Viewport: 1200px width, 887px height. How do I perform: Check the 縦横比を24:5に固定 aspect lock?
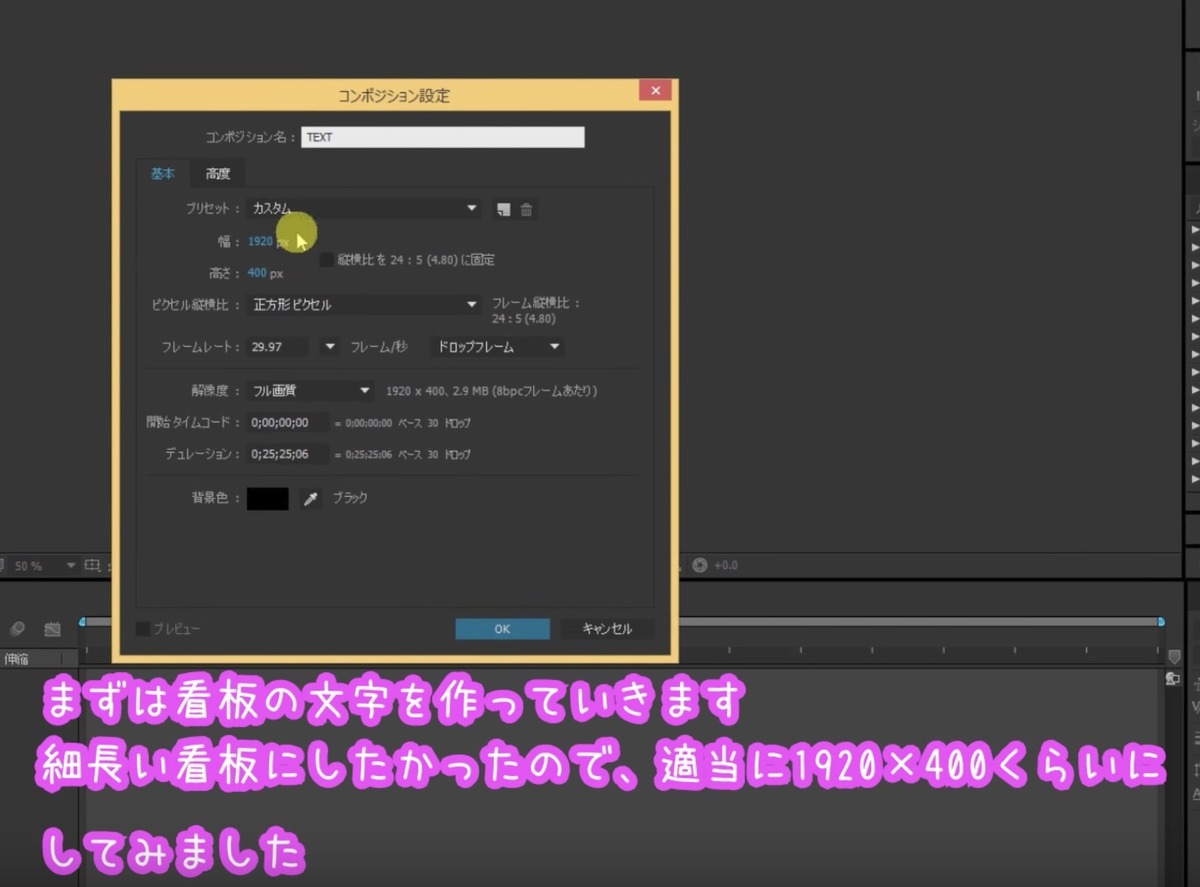(x=327, y=259)
